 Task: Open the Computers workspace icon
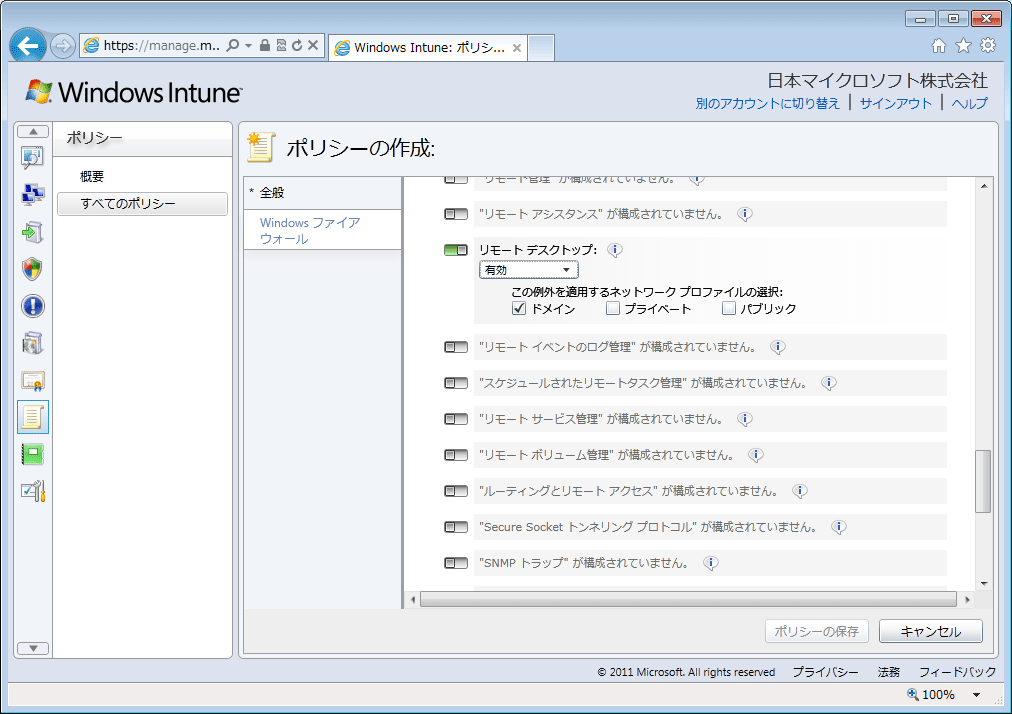(x=32, y=194)
